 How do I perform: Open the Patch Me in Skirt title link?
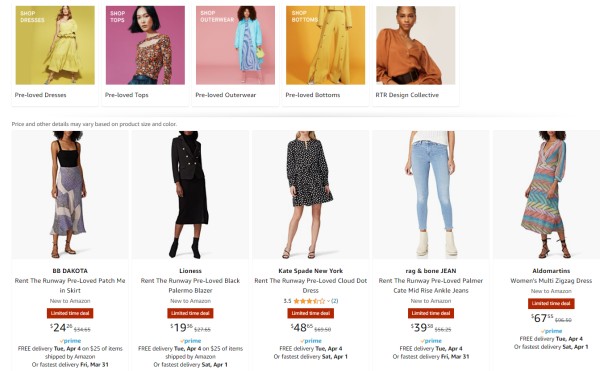coord(70,285)
